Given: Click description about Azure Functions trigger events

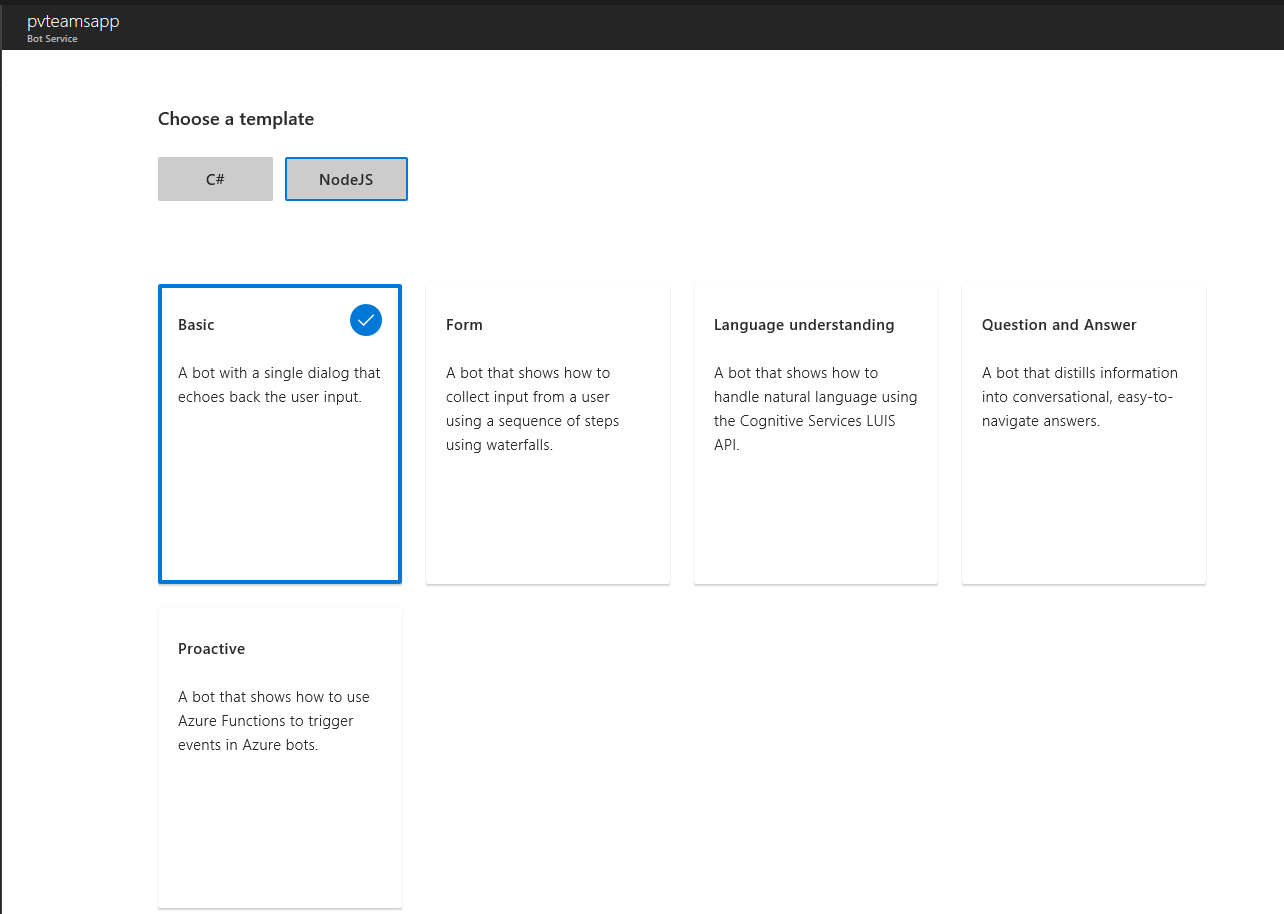Looking at the screenshot, I should (274, 721).
